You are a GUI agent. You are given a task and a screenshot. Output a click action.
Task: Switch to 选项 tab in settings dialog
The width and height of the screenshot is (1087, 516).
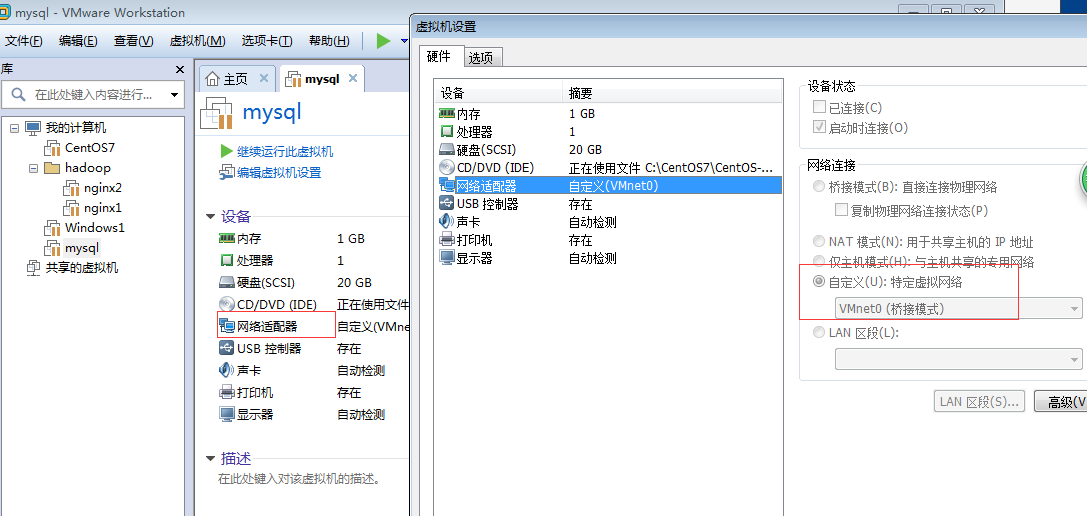[x=481, y=58]
